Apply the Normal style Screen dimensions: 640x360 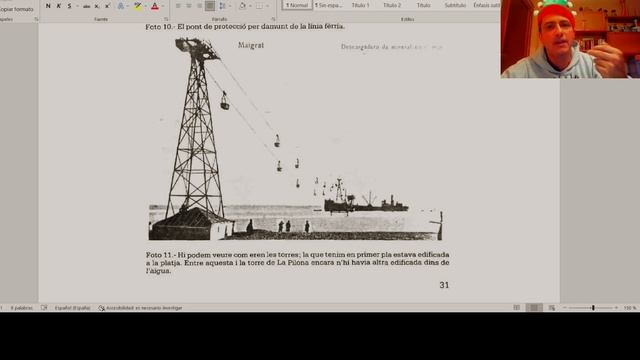click(x=297, y=5)
